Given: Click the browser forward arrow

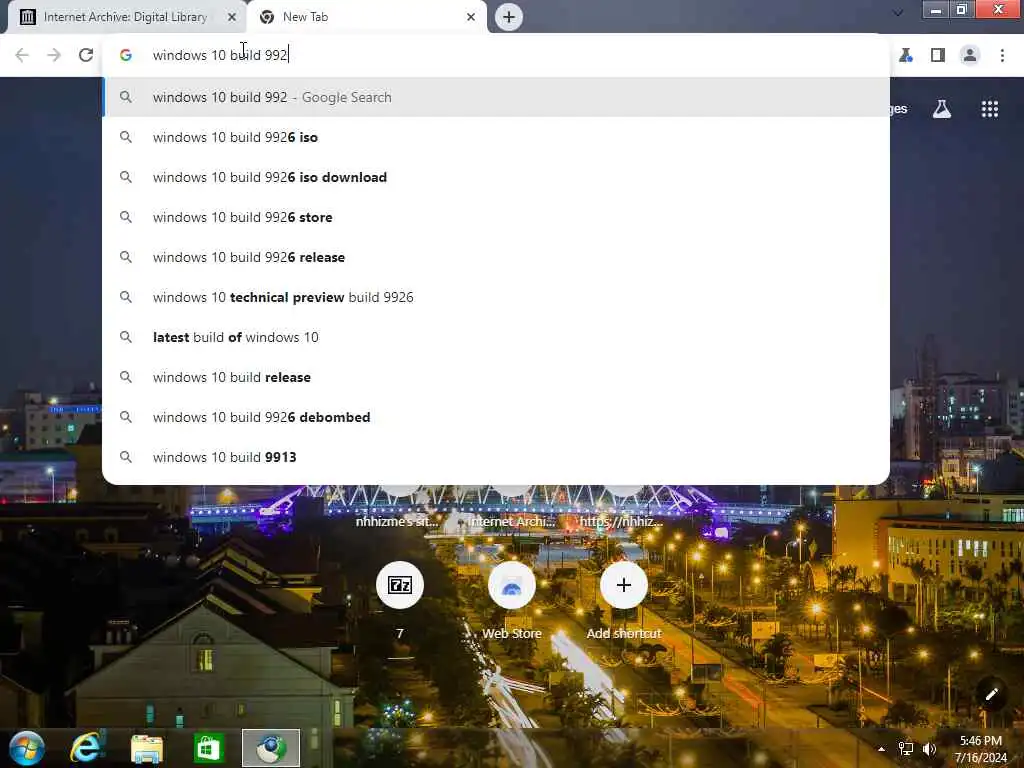Looking at the screenshot, I should pos(54,56).
